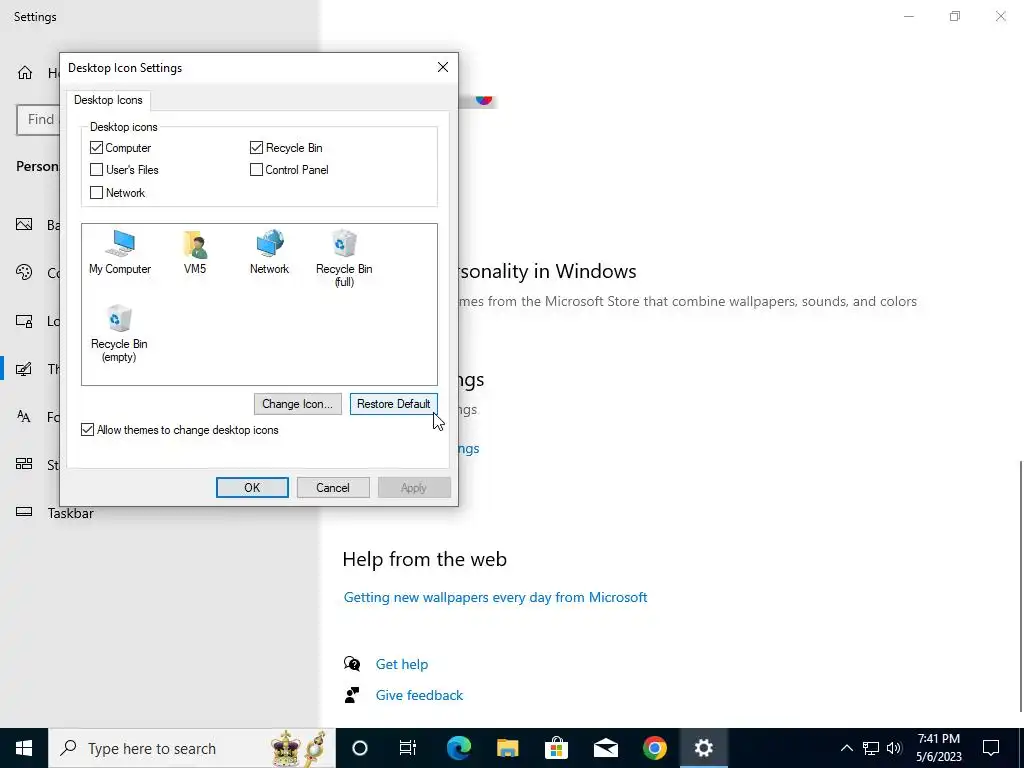Click the Cancel button
Image resolution: width=1024 pixels, height=768 pixels.
(333, 487)
